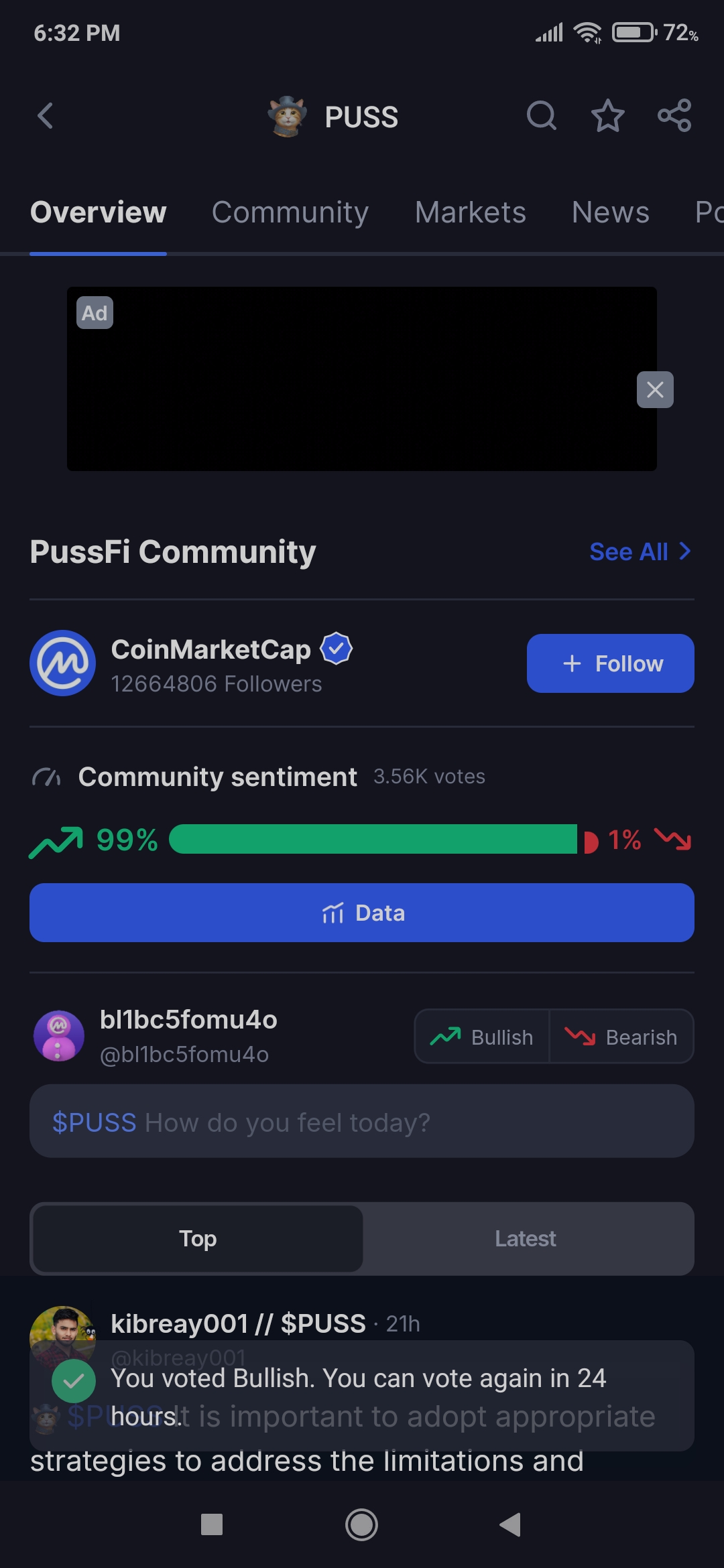Vote Bullish on PUSS

[482, 1037]
